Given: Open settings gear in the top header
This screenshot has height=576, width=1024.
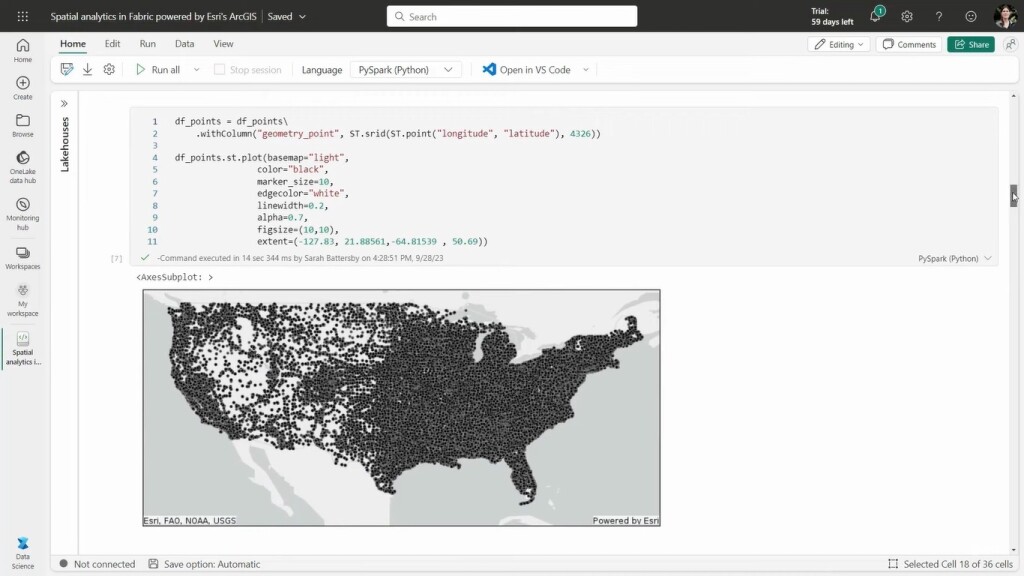Looking at the screenshot, I should click(x=907, y=16).
